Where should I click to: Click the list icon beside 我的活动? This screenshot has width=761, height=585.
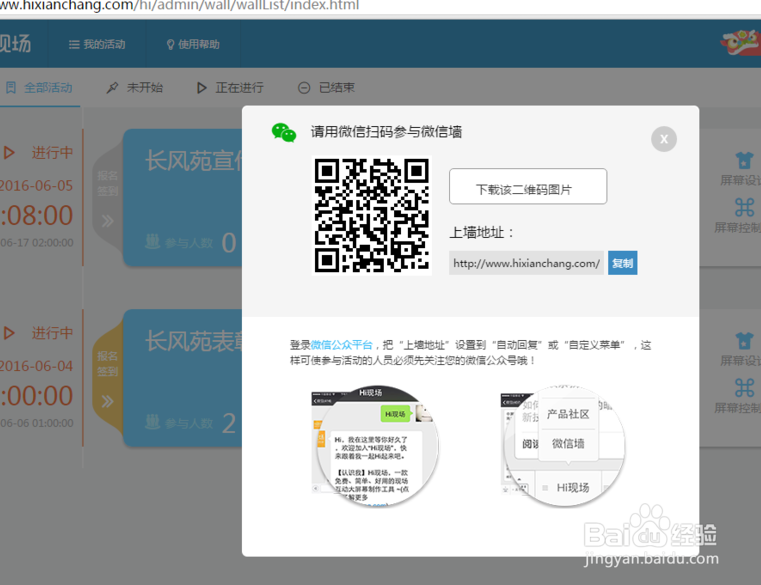74,45
